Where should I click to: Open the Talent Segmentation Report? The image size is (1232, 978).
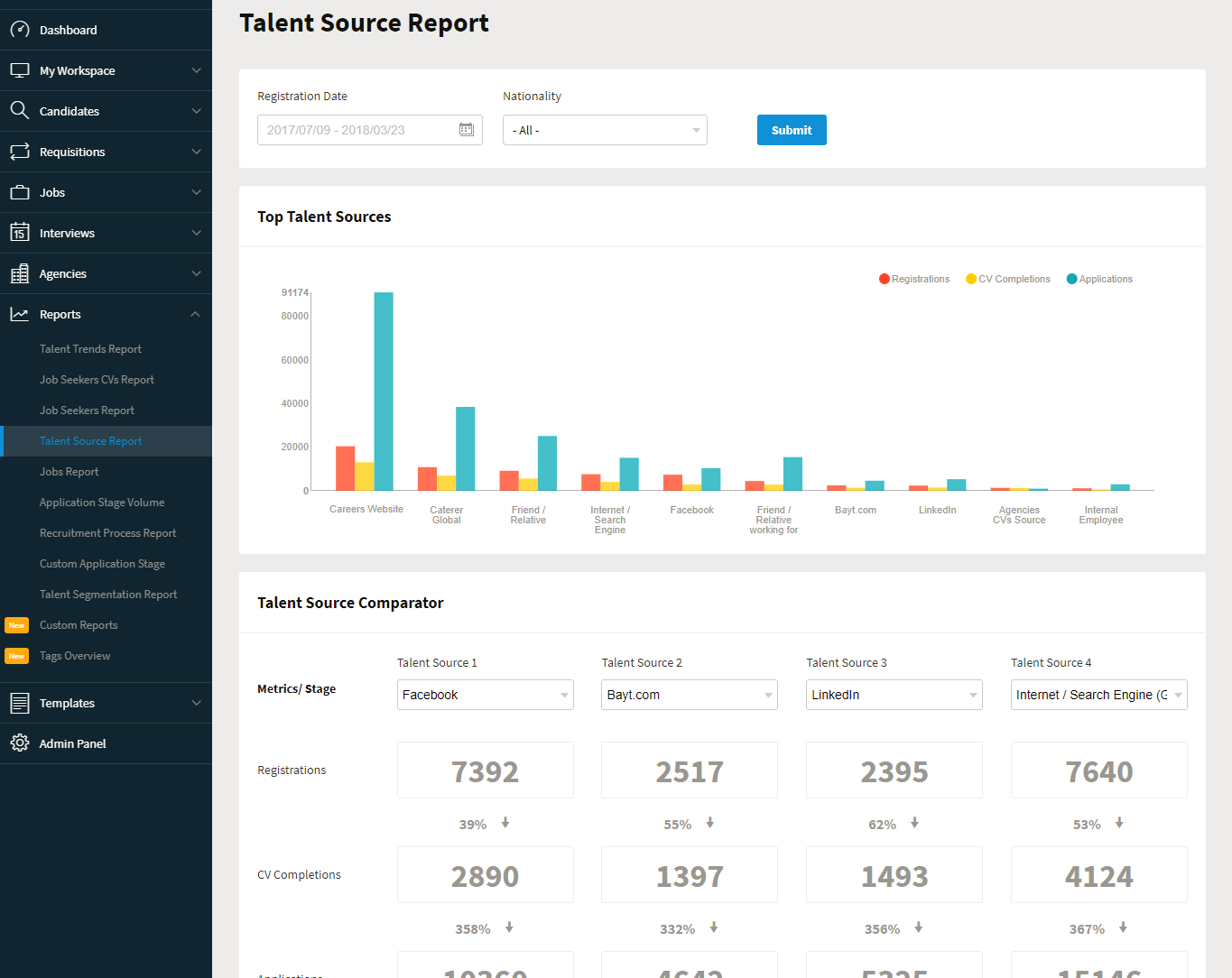click(x=108, y=594)
